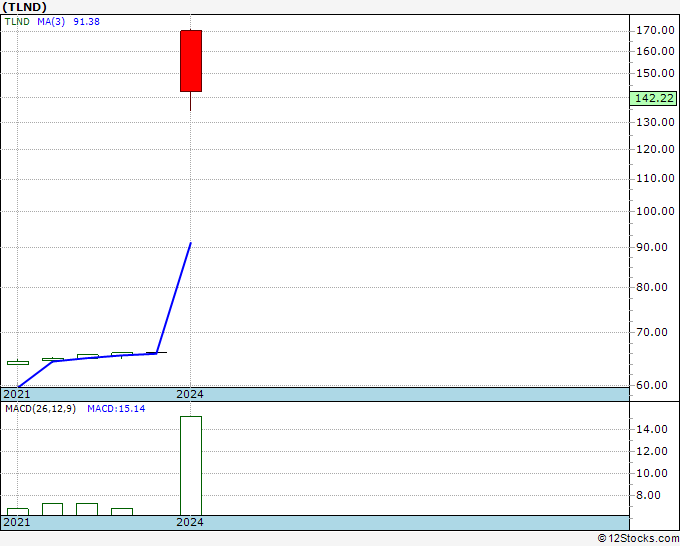Click the 12.00 MACD axis label

click(652, 451)
